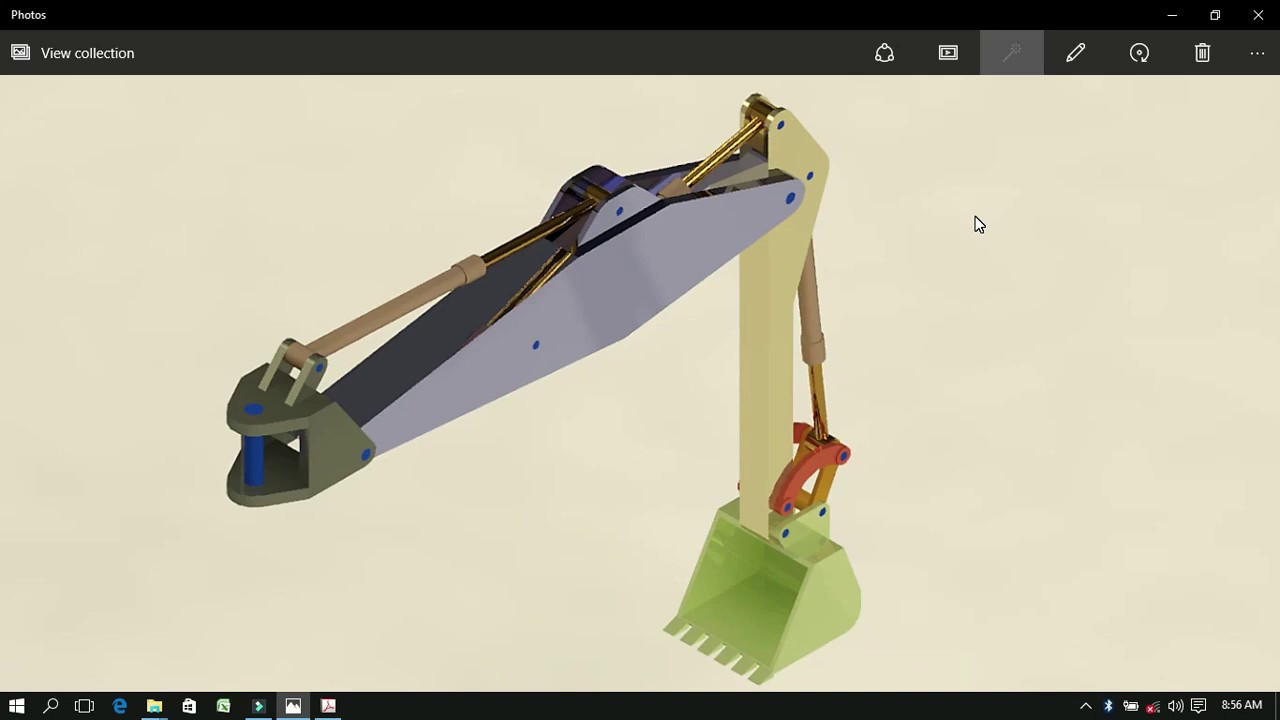Image resolution: width=1280 pixels, height=720 pixels.
Task: Delete the photo using the trash icon
Action: pos(1203,53)
